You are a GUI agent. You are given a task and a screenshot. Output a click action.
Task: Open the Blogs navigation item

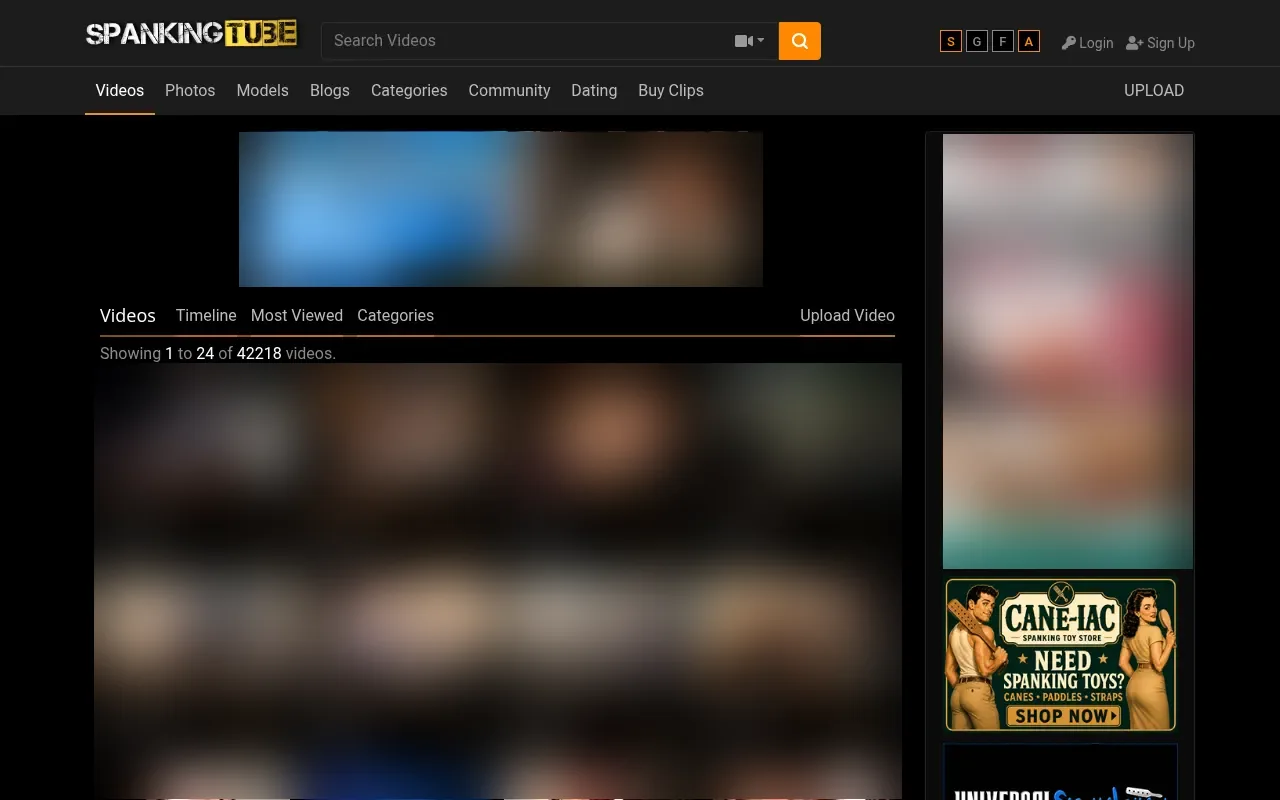click(330, 90)
